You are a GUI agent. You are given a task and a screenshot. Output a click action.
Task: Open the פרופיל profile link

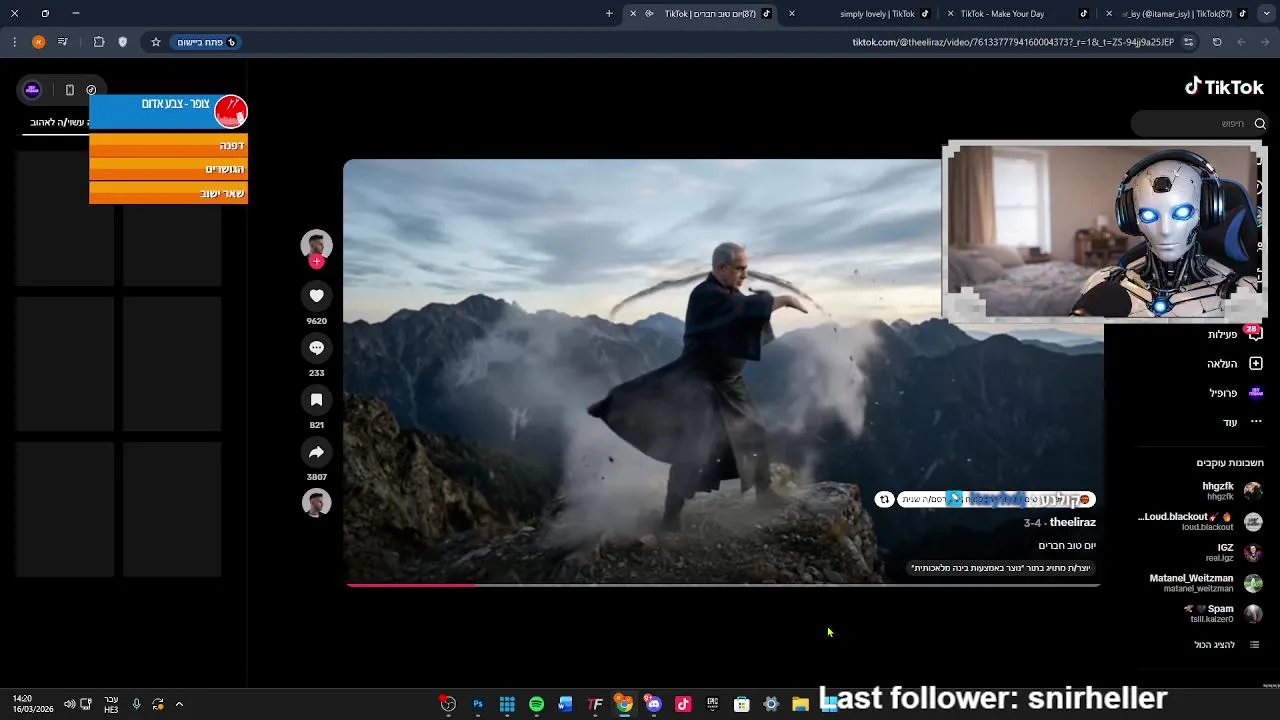pyautogui.click(x=1235, y=393)
